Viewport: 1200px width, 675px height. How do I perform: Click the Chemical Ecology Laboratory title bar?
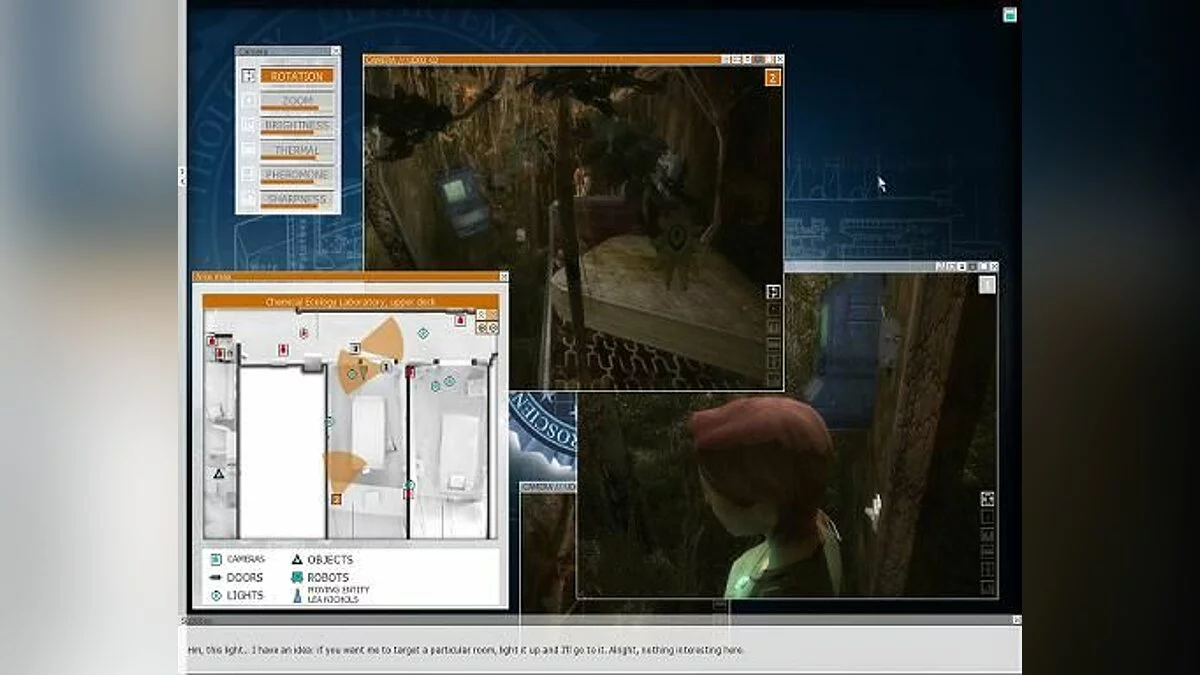pos(351,301)
